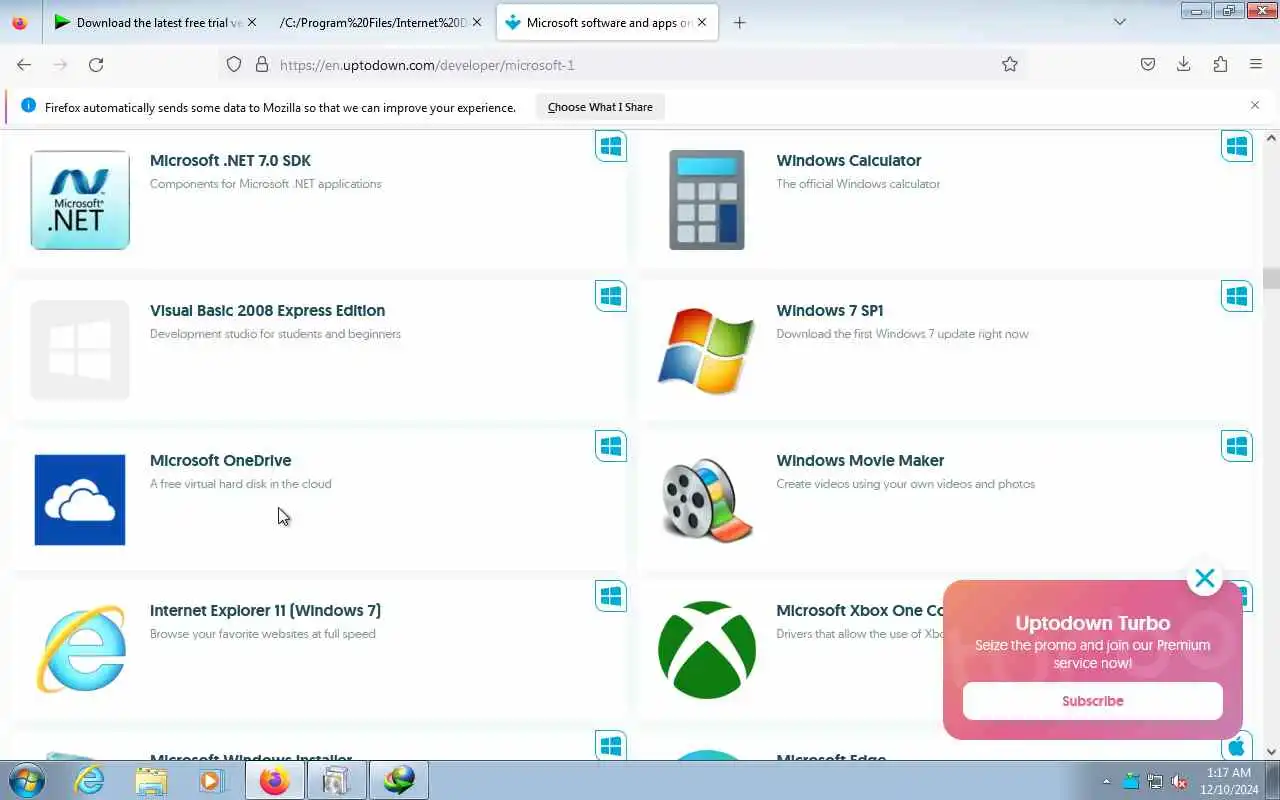
Task: List all tabs dropdown arrow
Action: [x=1120, y=22]
